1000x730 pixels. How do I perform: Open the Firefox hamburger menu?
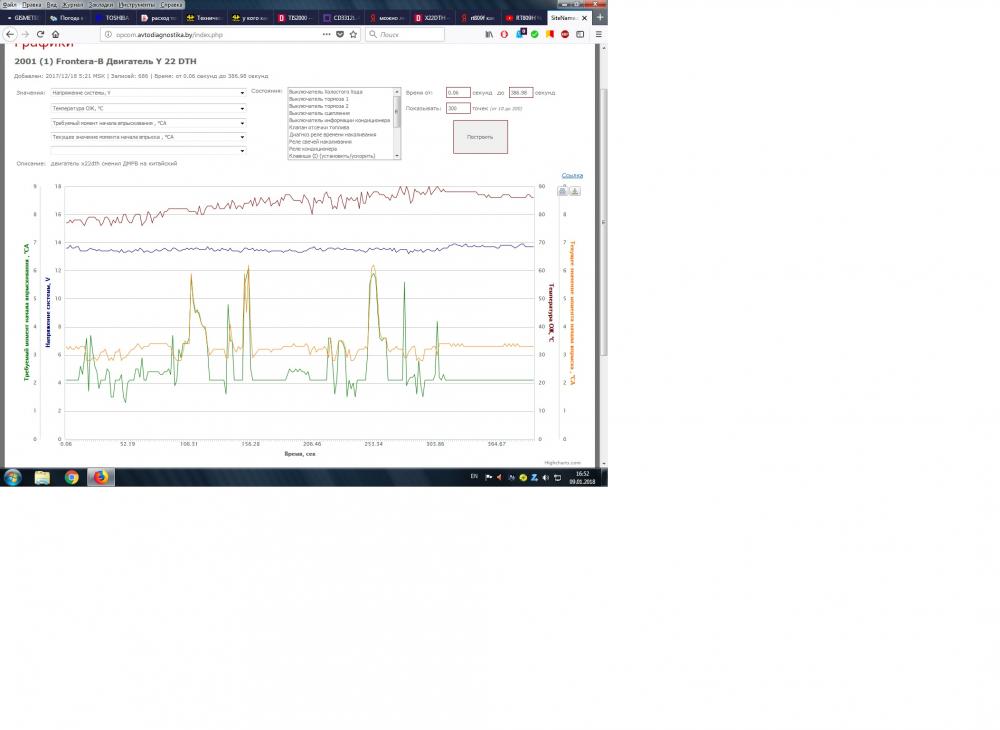pyautogui.click(x=597, y=34)
